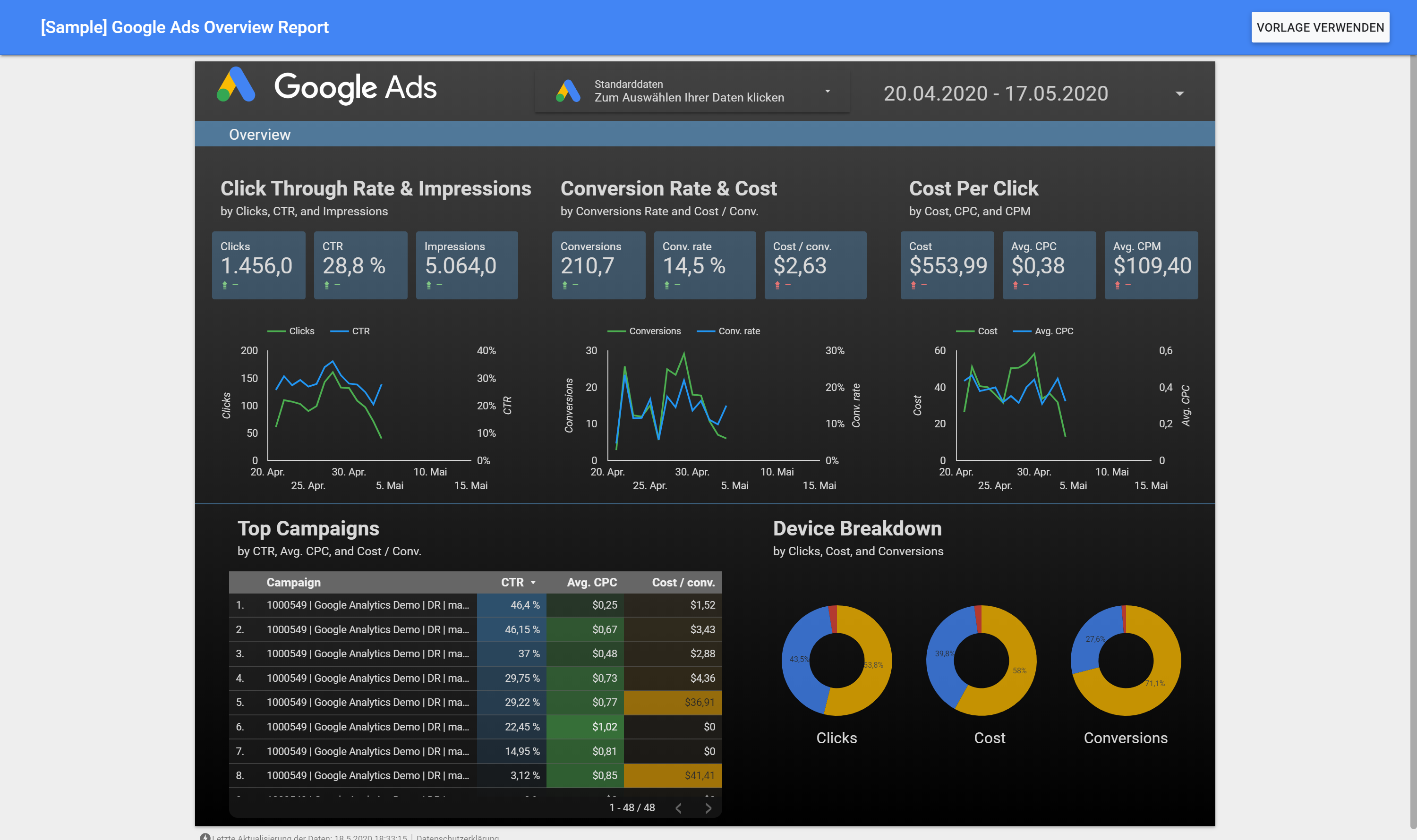The image size is (1417, 840).
Task: Select campaign row 3 with CTR 37 %
Action: click(x=475, y=654)
